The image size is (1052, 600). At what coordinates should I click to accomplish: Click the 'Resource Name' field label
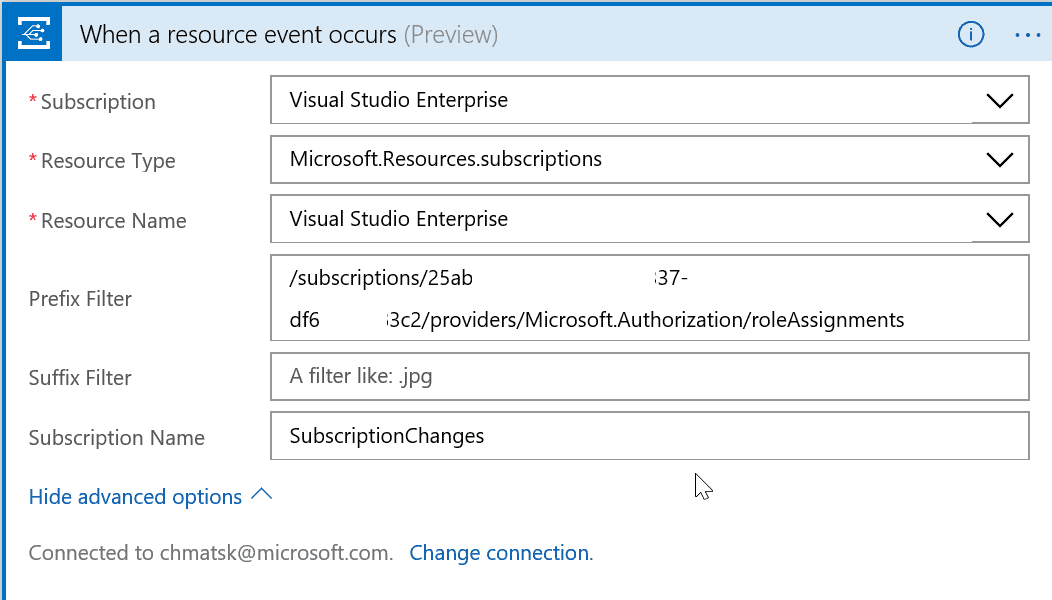coord(113,221)
